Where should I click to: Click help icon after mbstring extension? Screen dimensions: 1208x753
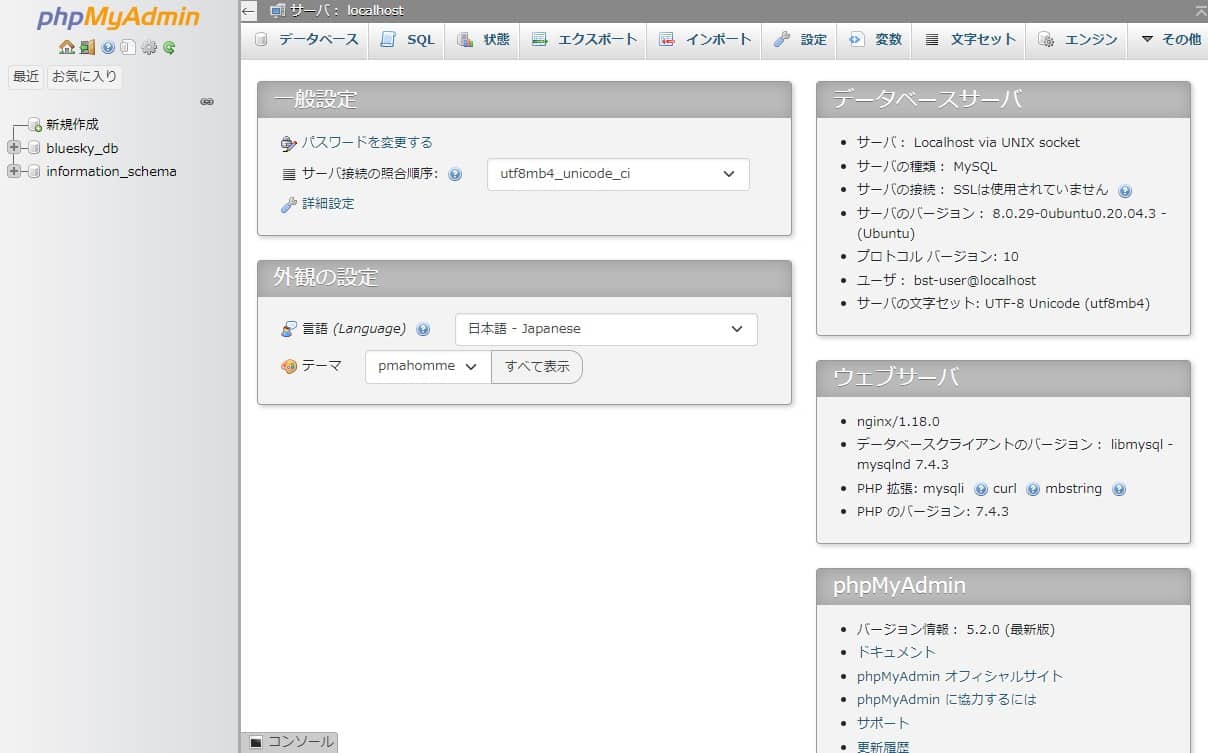[x=1119, y=489]
